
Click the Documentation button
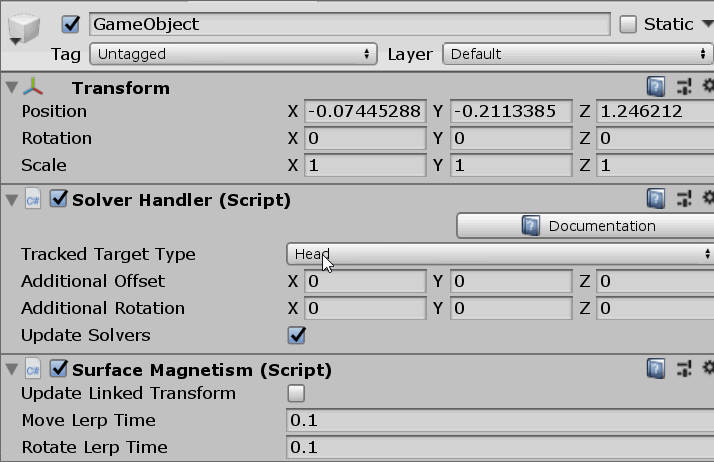coord(584,226)
